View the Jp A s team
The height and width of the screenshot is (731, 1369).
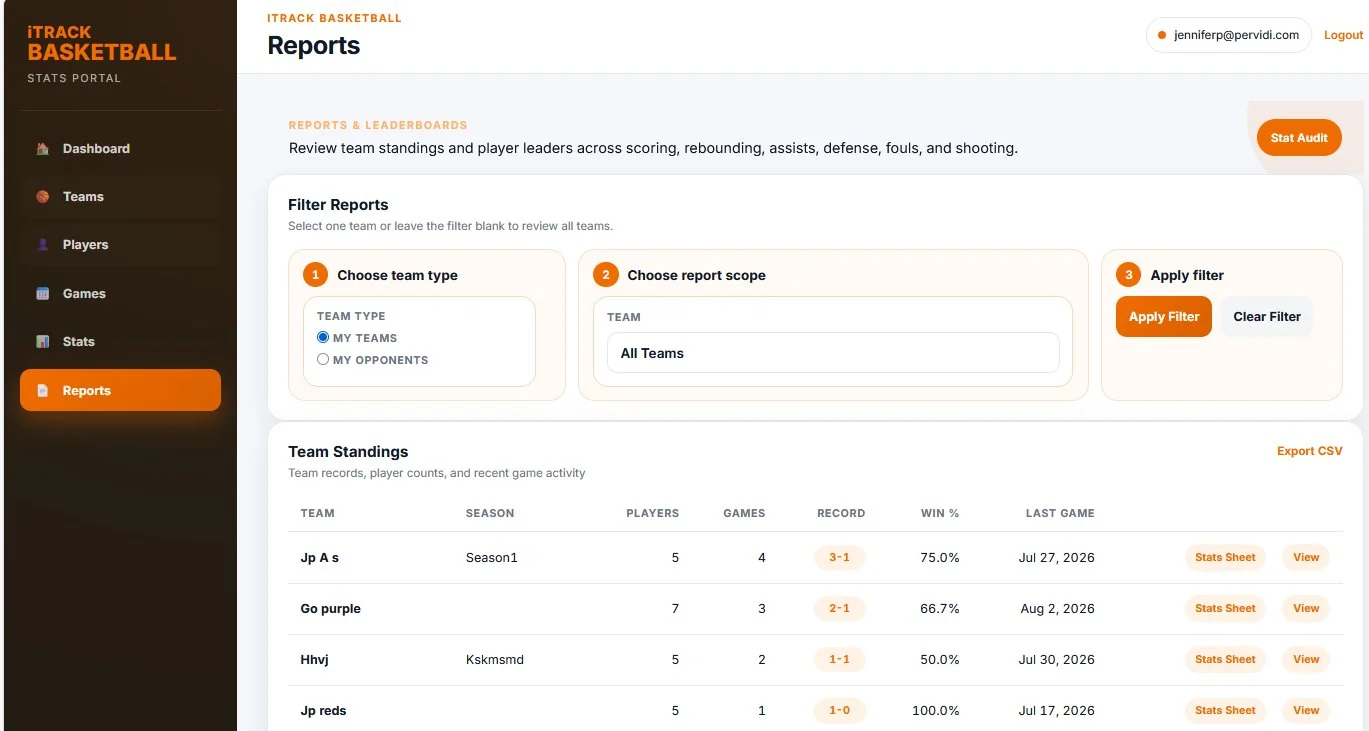click(1306, 558)
